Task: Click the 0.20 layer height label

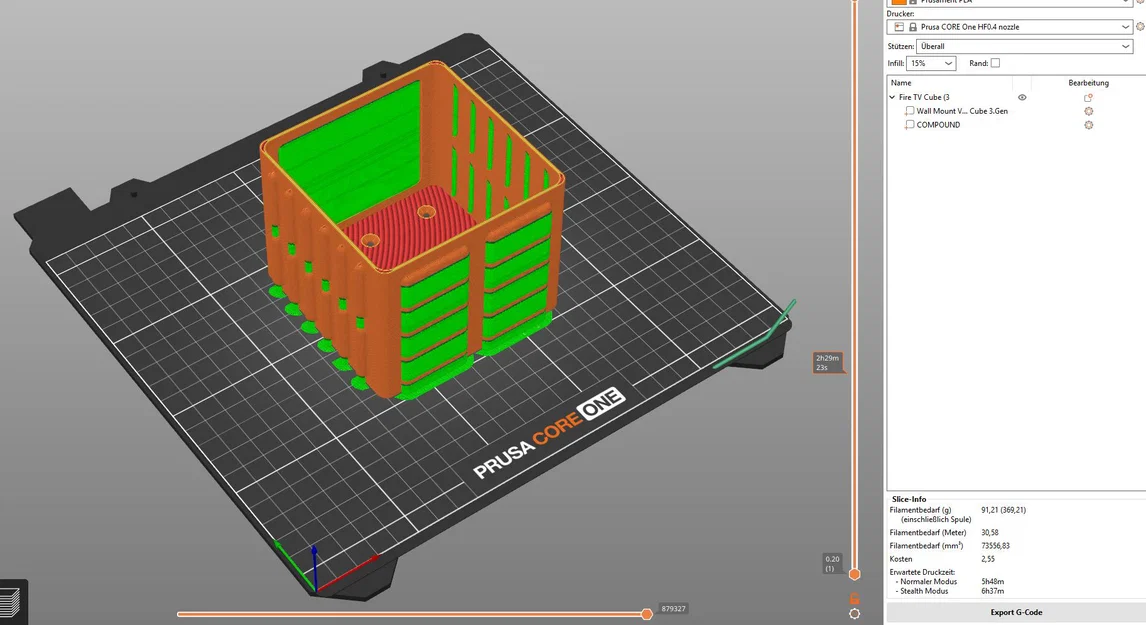Action: tap(832, 564)
